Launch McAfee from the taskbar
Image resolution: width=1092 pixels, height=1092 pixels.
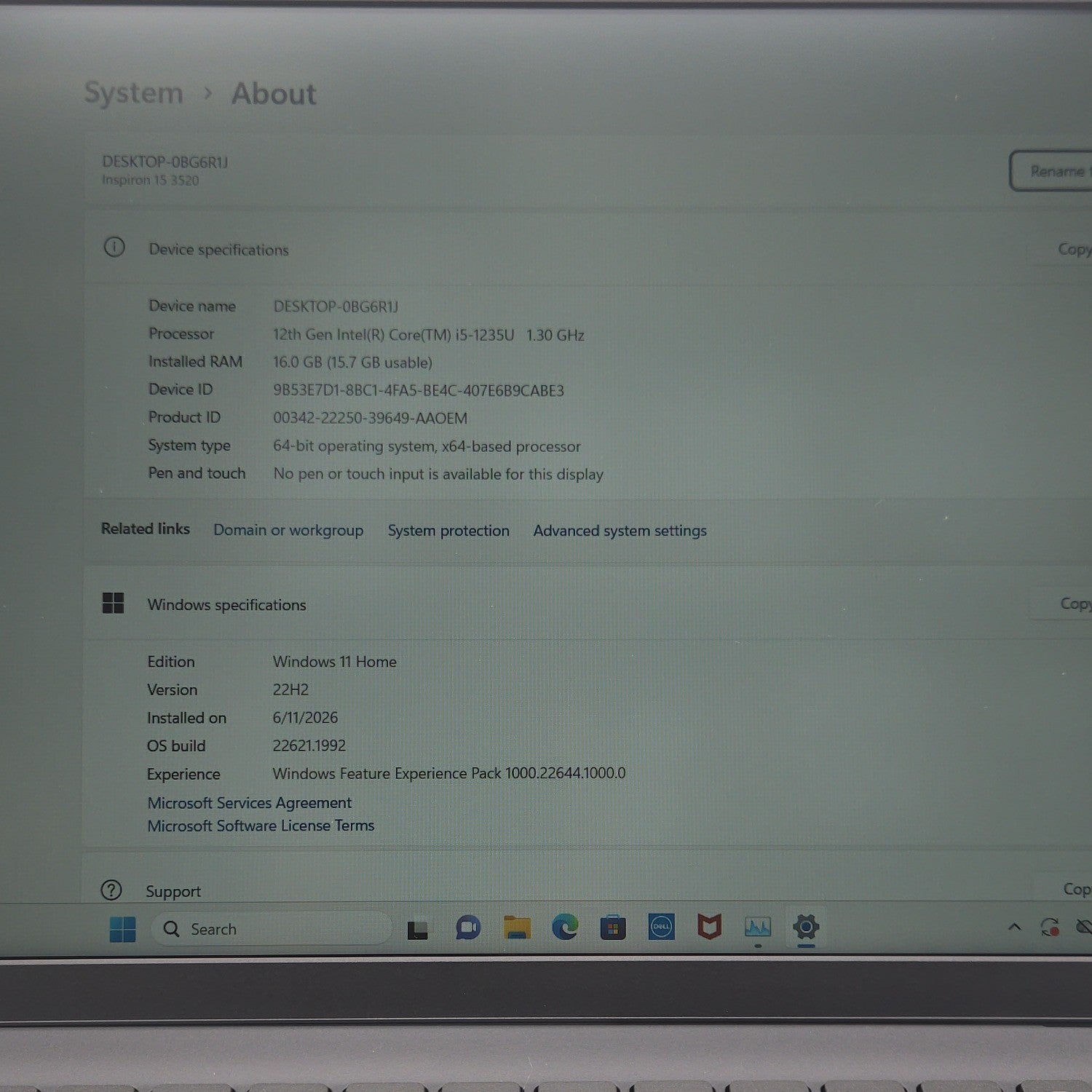click(x=709, y=927)
